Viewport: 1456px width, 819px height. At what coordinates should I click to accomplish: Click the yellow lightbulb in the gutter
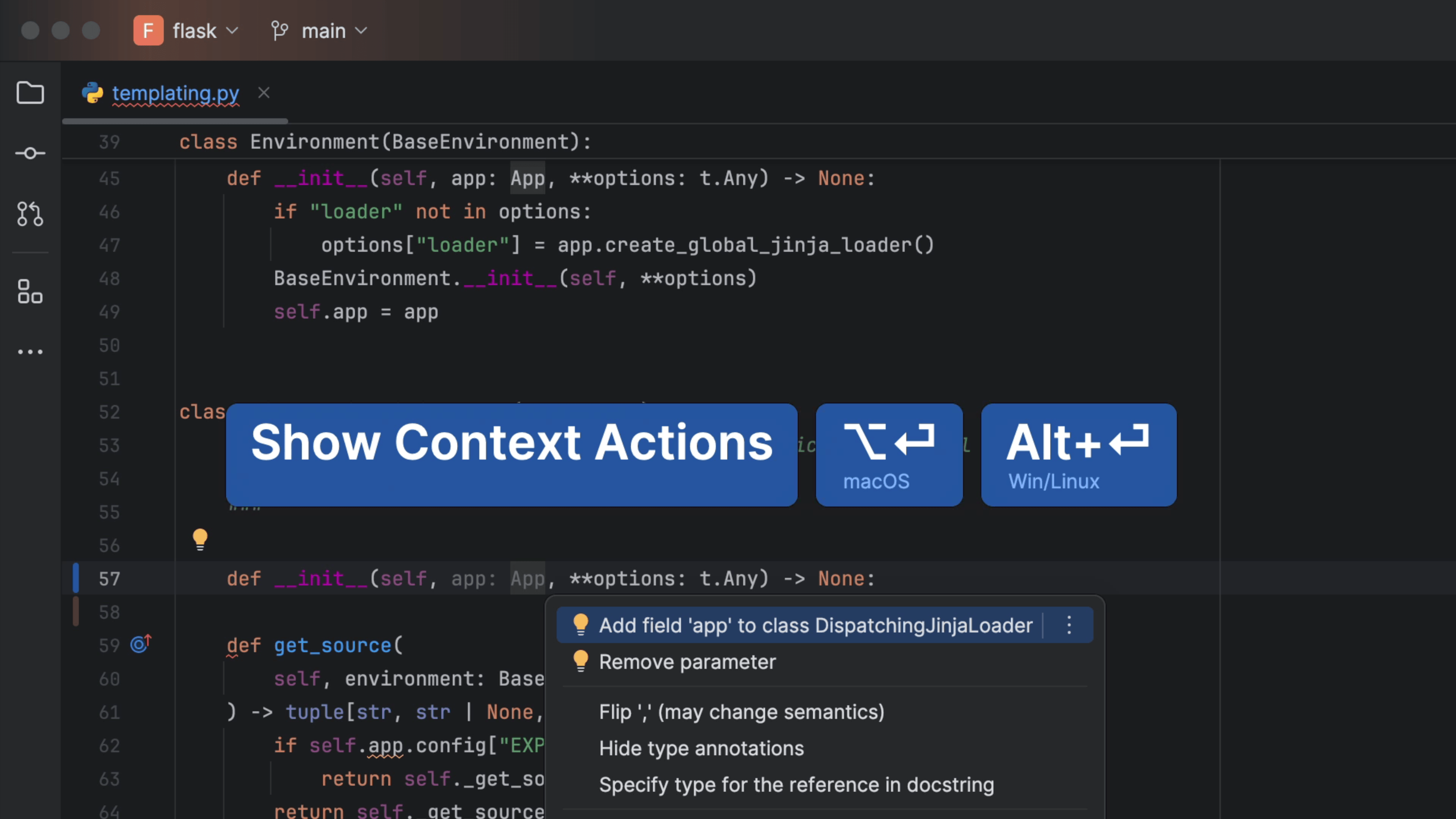point(200,539)
